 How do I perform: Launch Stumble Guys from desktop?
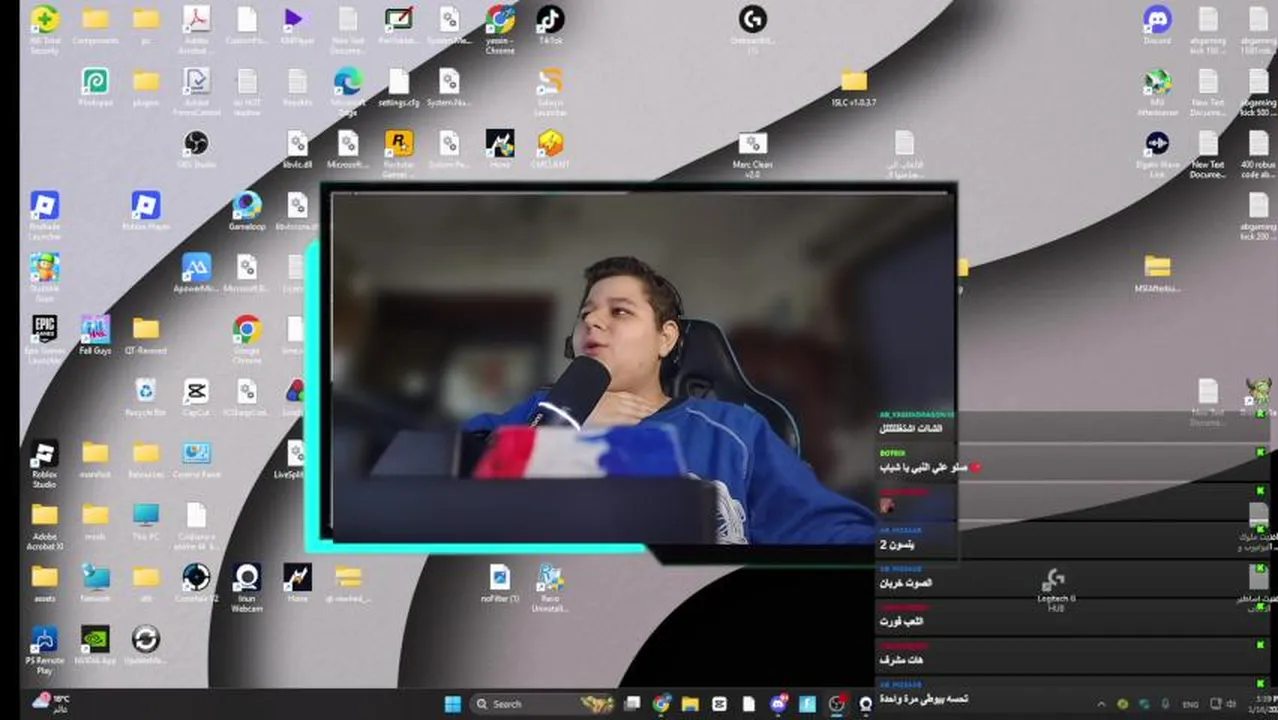(x=44, y=276)
